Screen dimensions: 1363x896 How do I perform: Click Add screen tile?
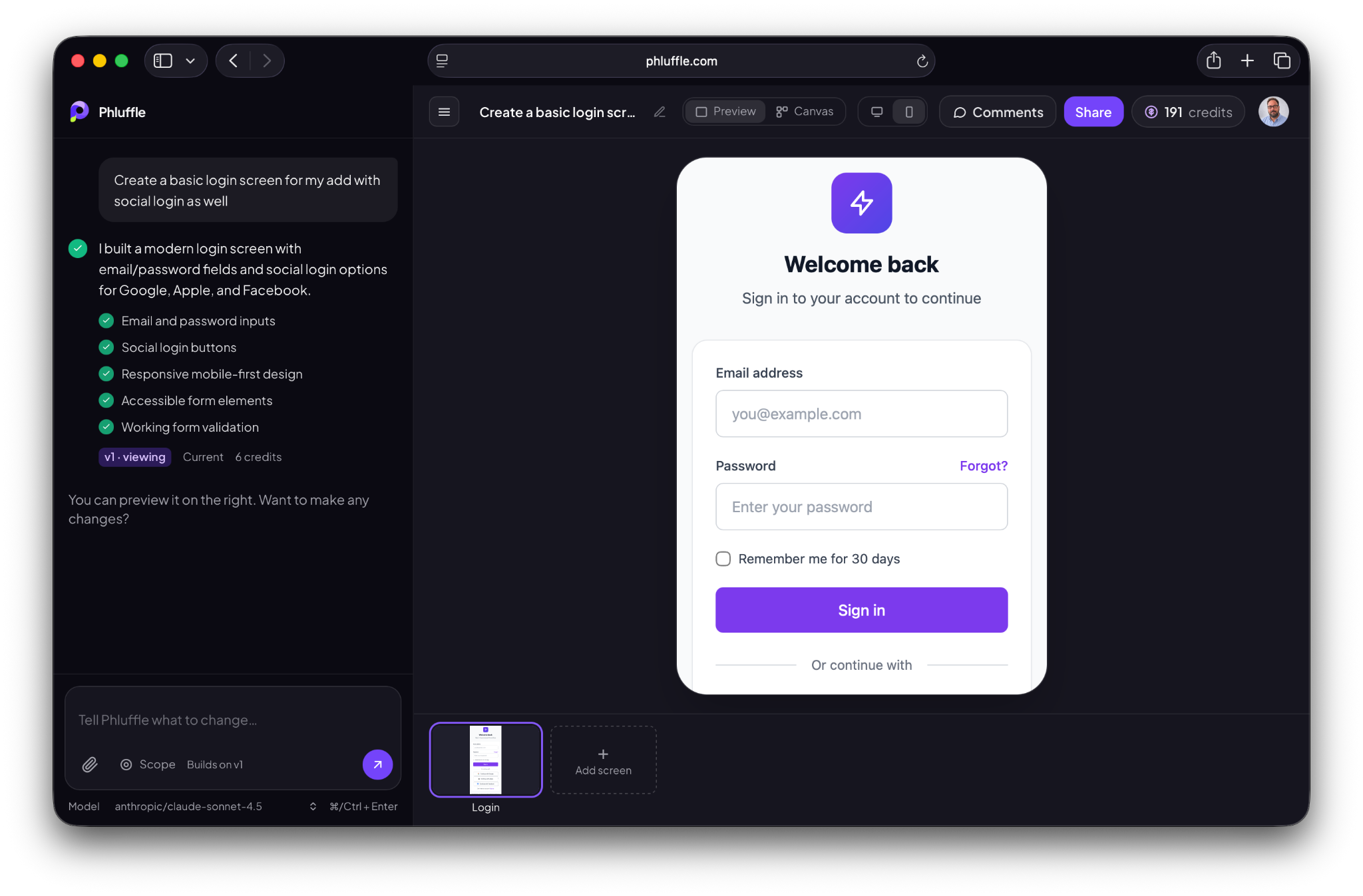click(603, 760)
